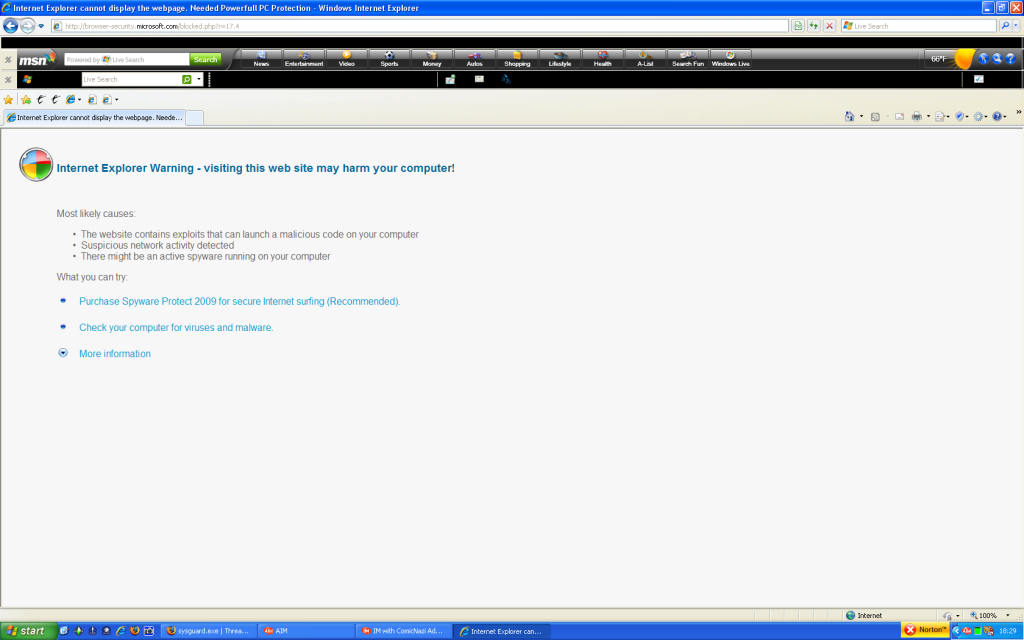Open the Tools gear menu
Image resolution: width=1024 pixels, height=640 pixels.
[980, 116]
